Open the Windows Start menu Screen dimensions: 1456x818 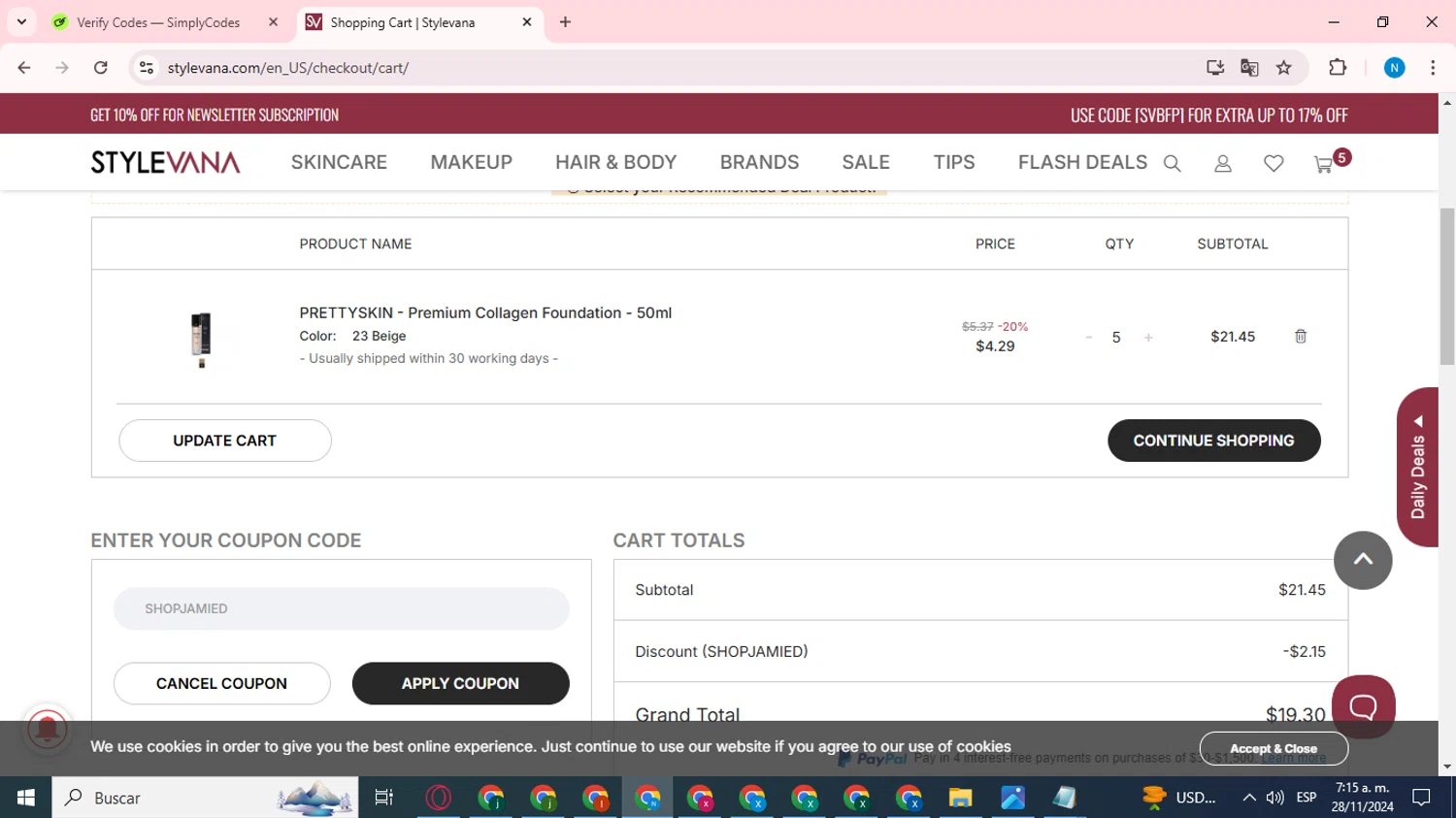(26, 798)
